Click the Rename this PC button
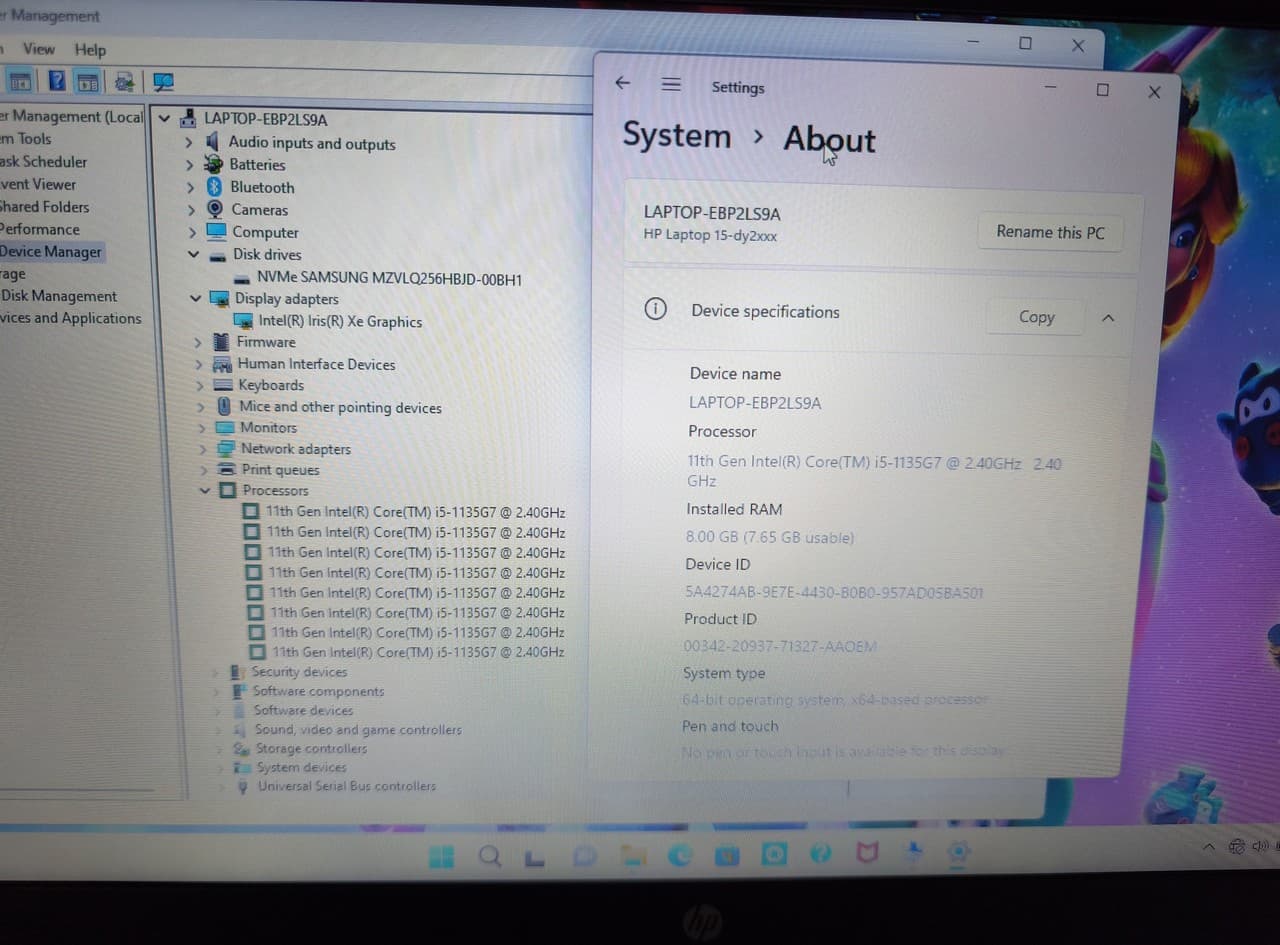The width and height of the screenshot is (1280, 945). point(1050,232)
